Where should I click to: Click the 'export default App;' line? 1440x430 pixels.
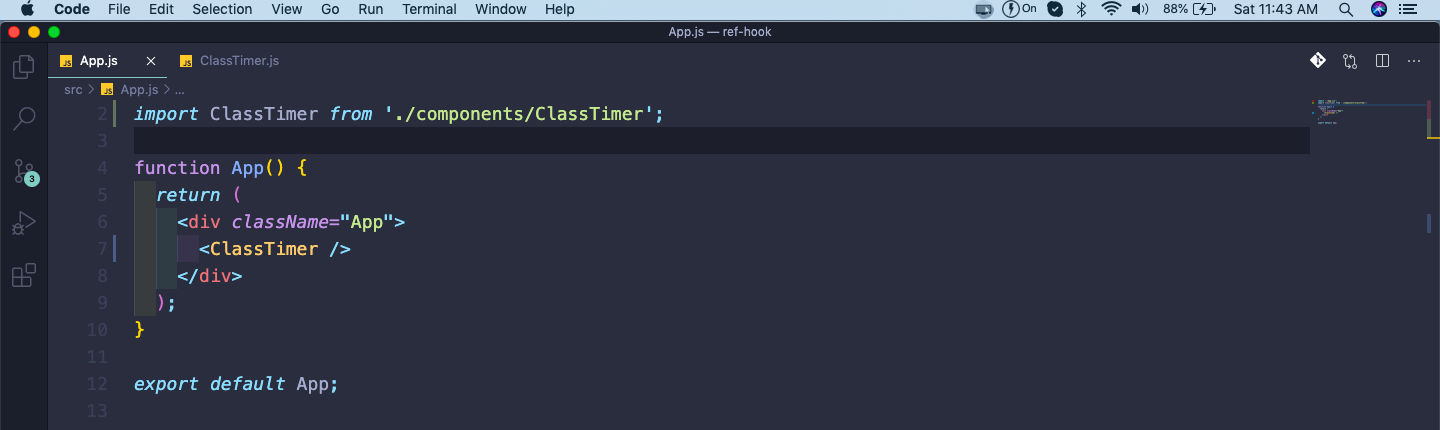[x=237, y=384]
